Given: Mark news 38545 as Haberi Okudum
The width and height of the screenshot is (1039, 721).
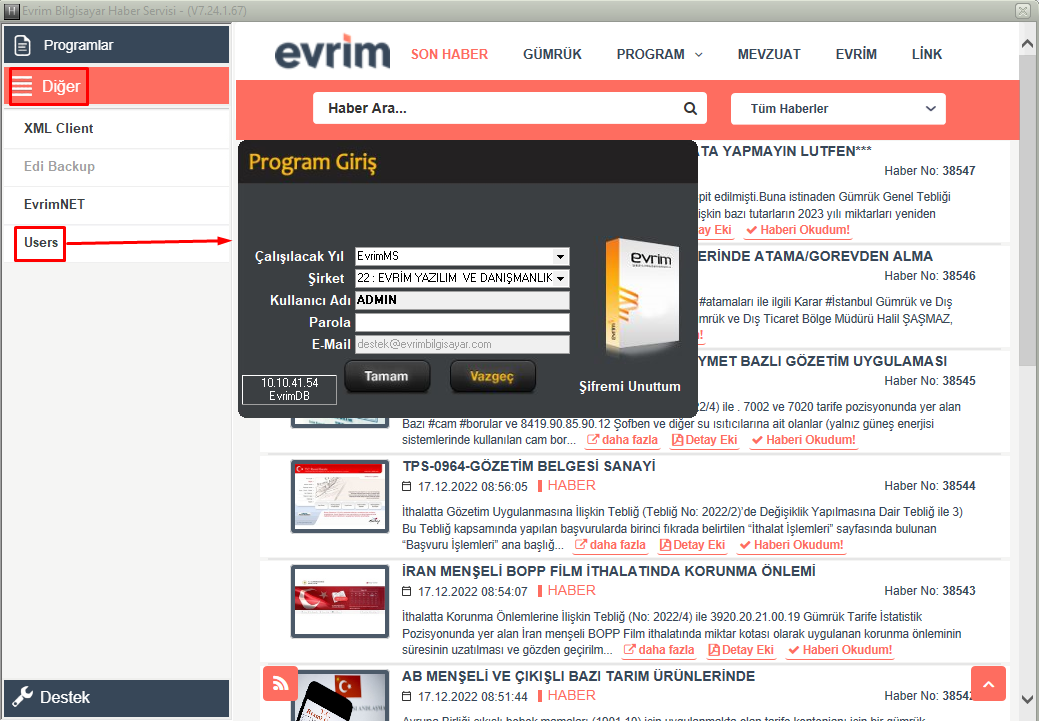Looking at the screenshot, I should (x=804, y=440).
